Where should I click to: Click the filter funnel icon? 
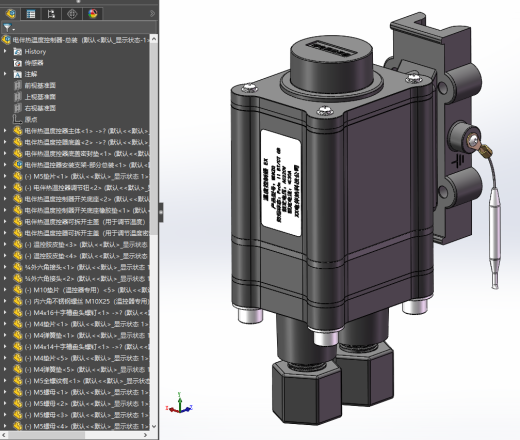click(7, 28)
